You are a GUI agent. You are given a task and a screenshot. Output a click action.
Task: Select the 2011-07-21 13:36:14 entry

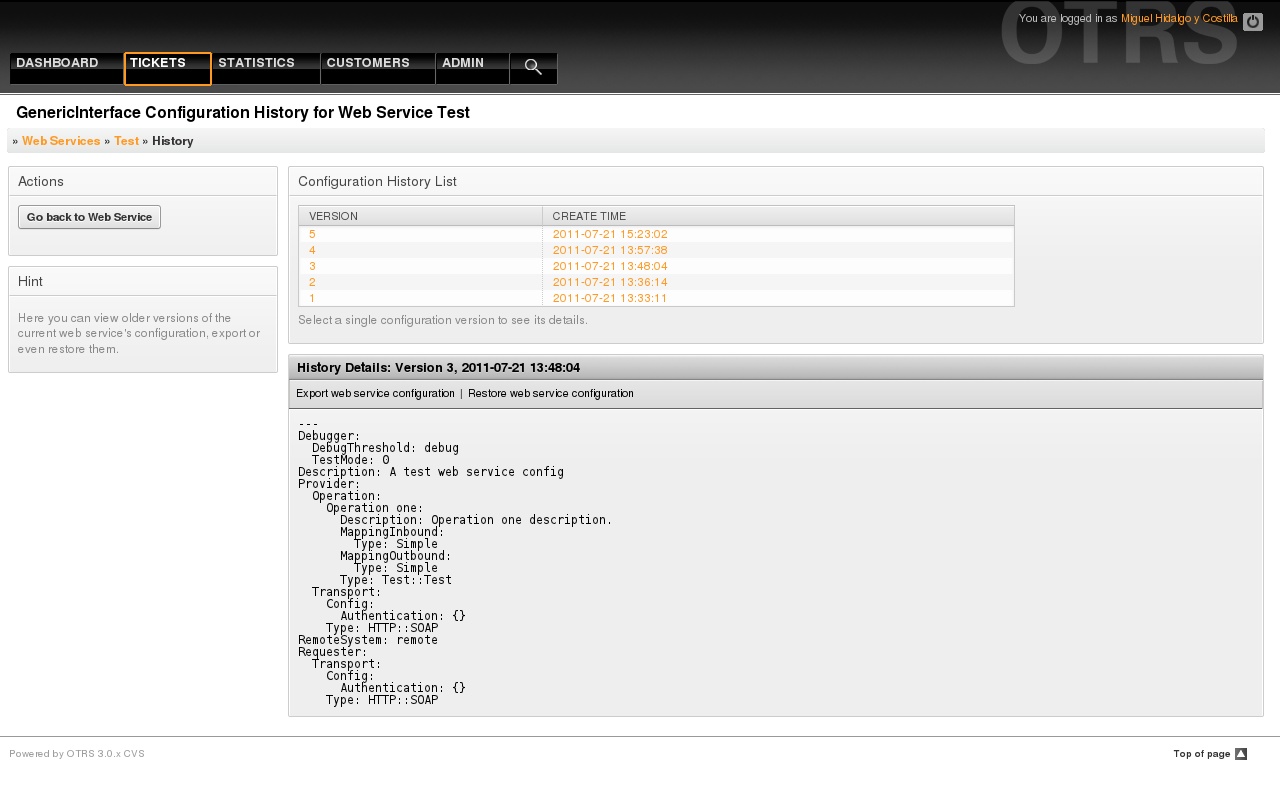point(609,282)
